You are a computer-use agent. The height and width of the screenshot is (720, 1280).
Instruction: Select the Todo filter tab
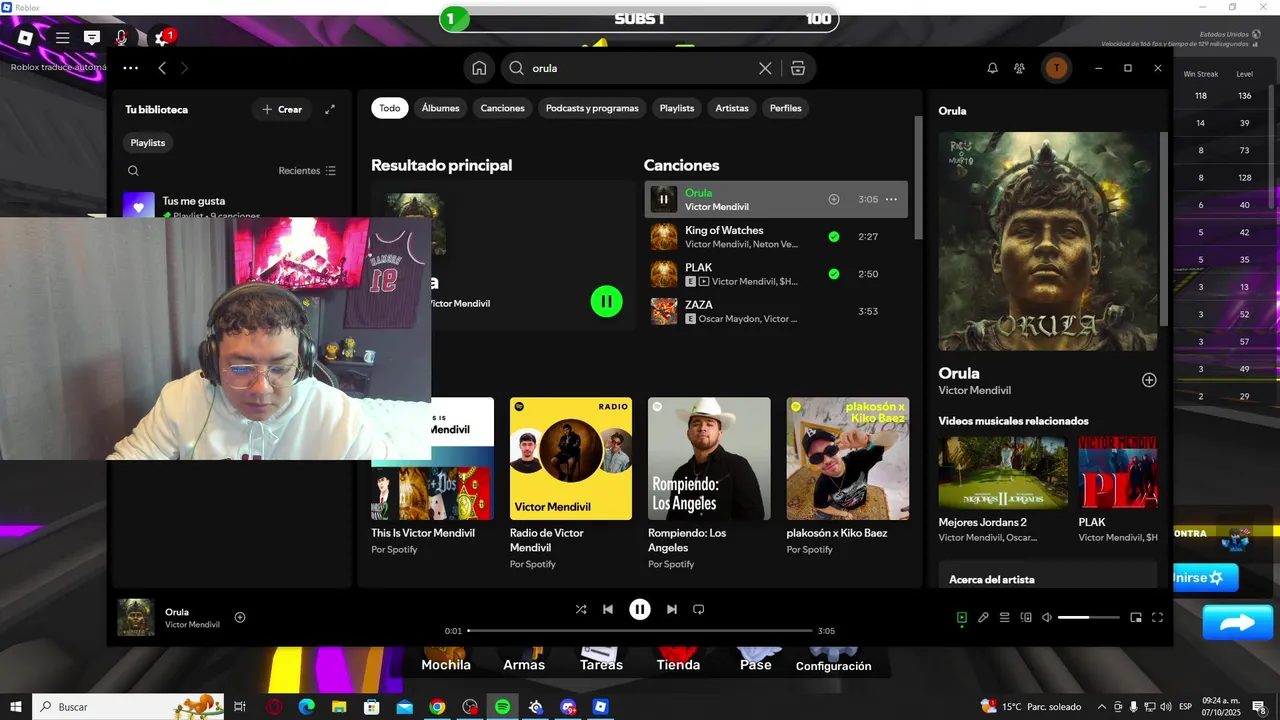390,108
